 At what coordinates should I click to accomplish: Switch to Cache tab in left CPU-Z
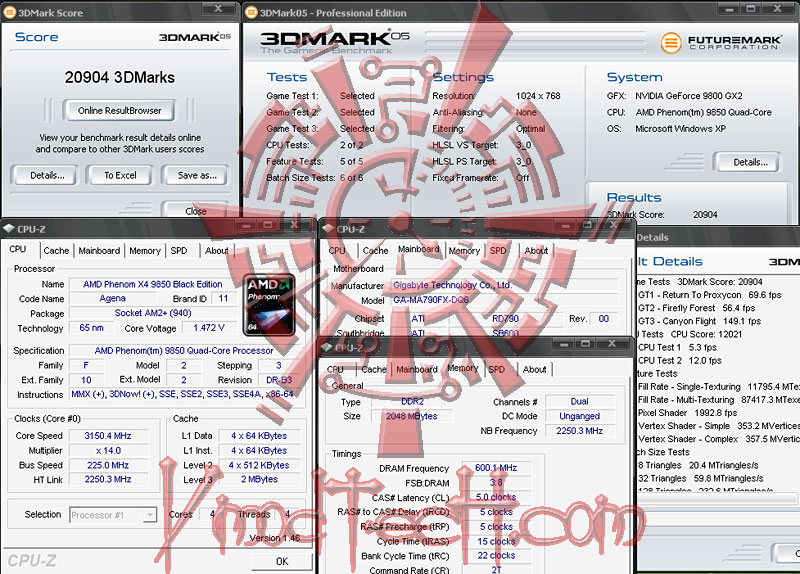click(x=56, y=251)
